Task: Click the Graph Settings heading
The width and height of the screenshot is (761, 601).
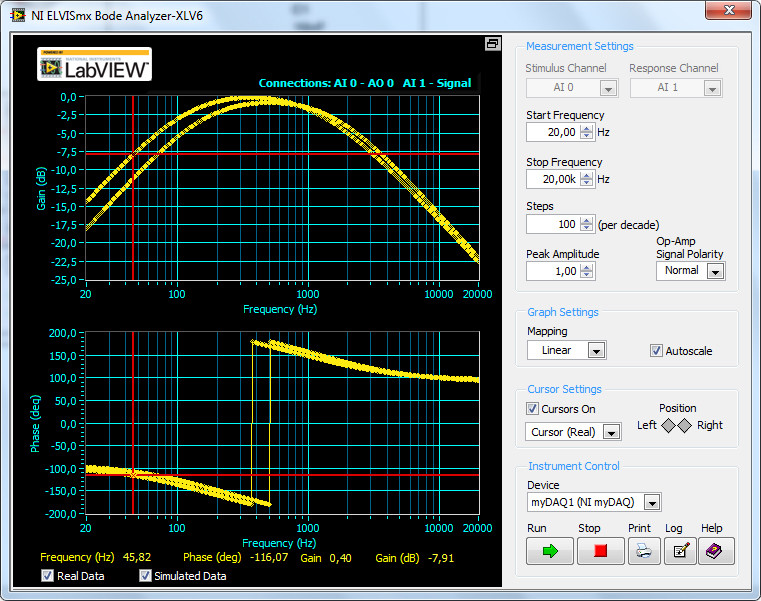Action: coord(562,312)
